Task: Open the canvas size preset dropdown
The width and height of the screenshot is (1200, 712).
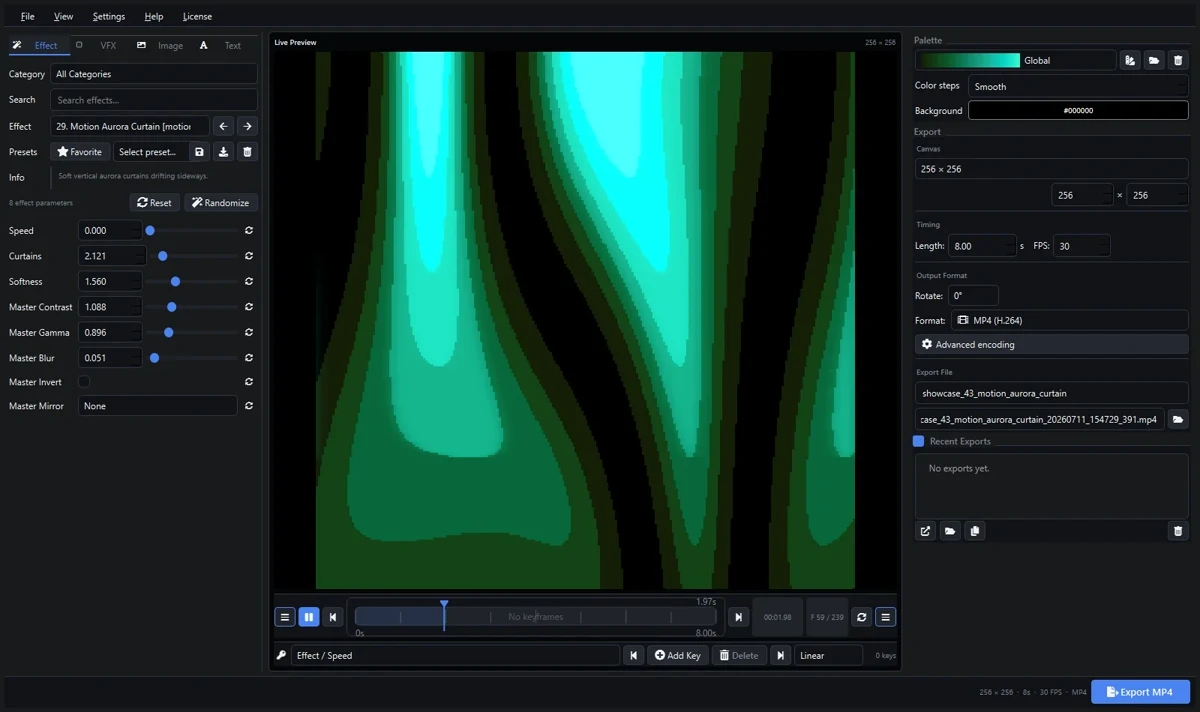Action: point(1052,169)
